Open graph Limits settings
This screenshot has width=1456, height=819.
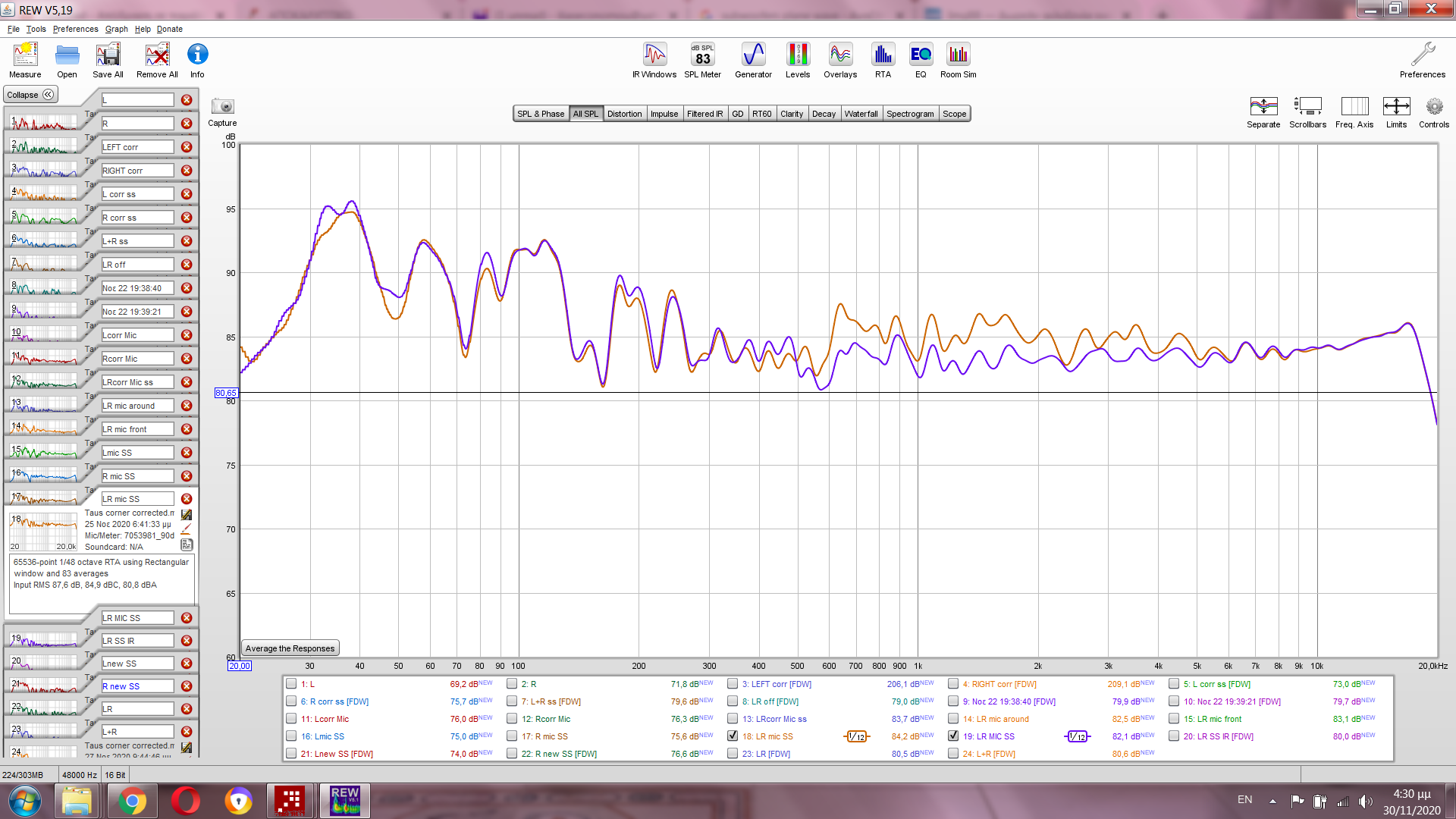tap(1396, 111)
